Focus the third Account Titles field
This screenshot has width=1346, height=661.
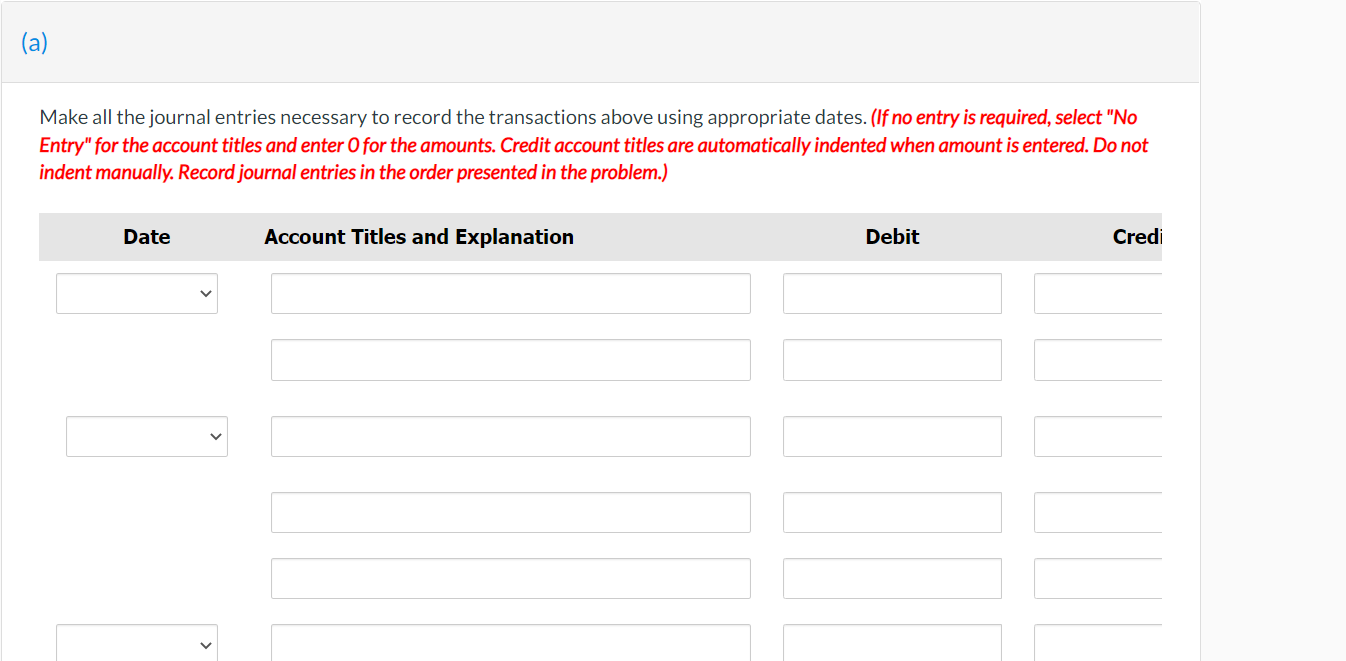click(x=510, y=436)
